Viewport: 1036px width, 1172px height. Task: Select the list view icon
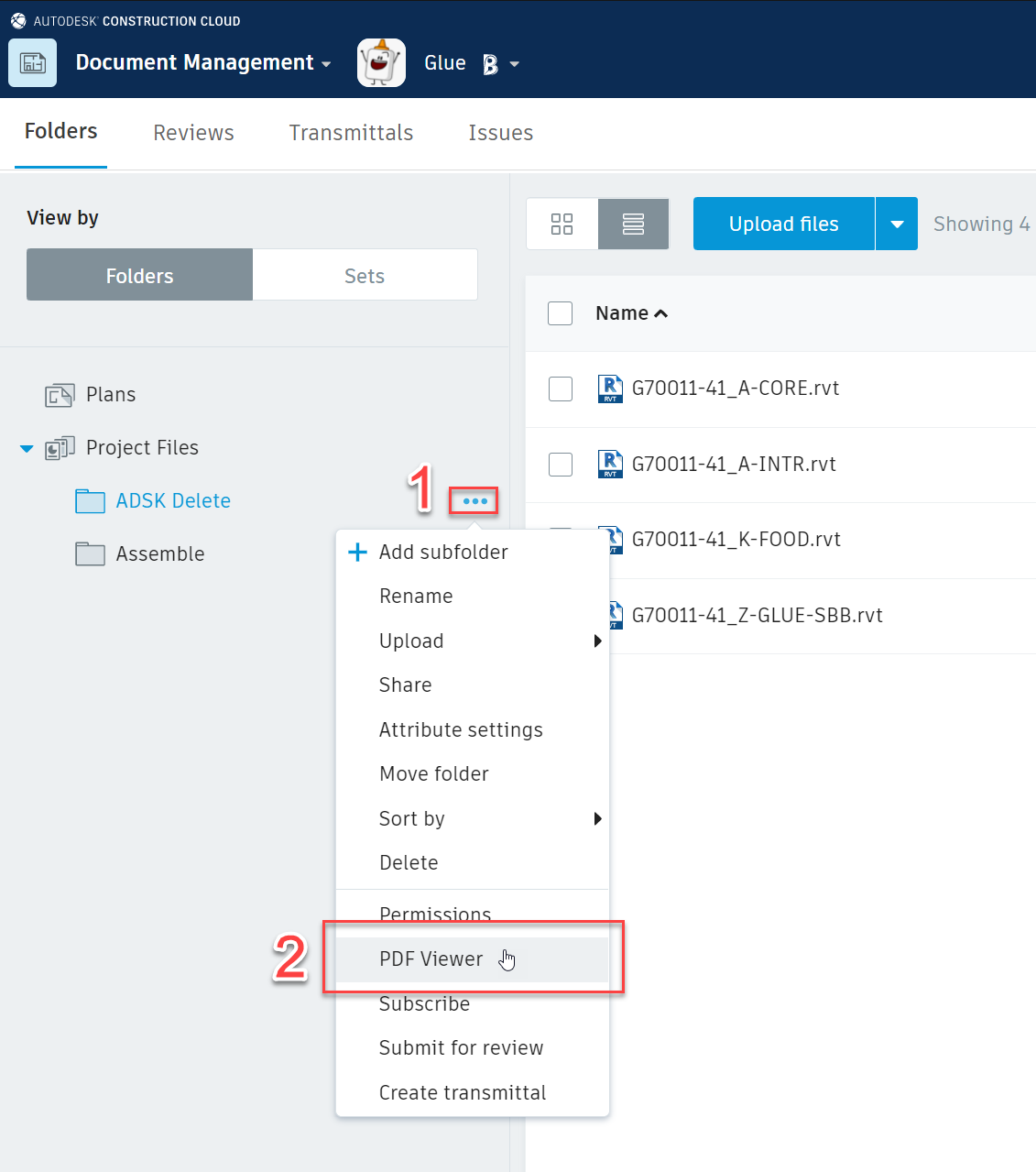click(x=633, y=224)
